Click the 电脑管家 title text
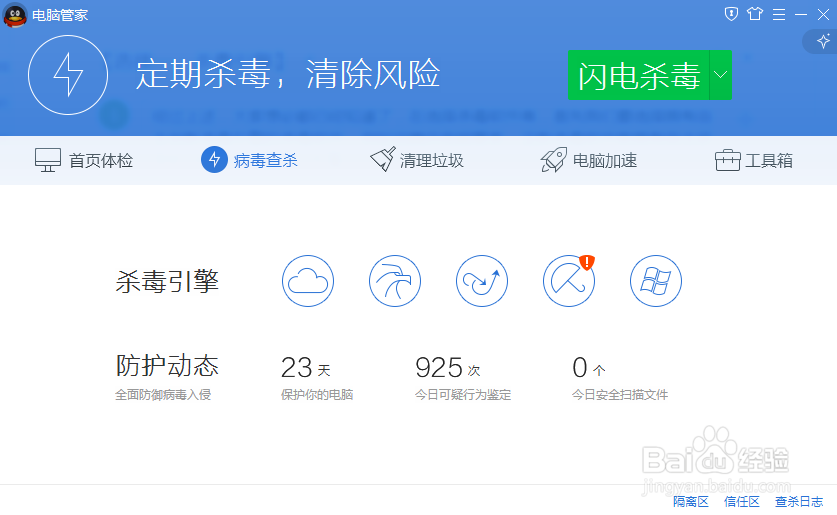Screen dimensions: 837x515 [60, 15]
